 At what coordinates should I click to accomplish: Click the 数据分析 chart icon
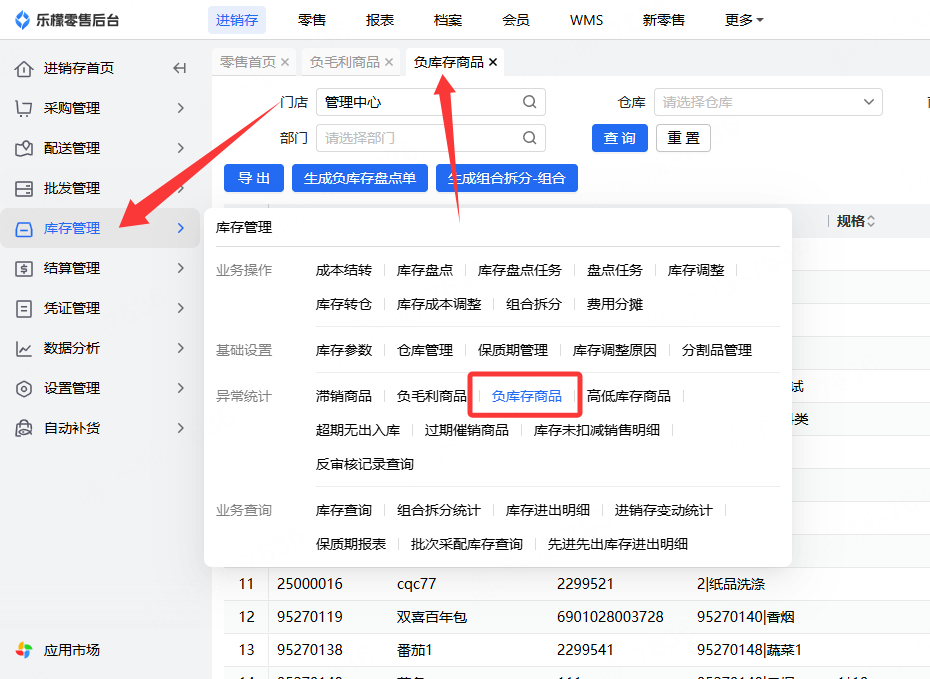tap(24, 348)
